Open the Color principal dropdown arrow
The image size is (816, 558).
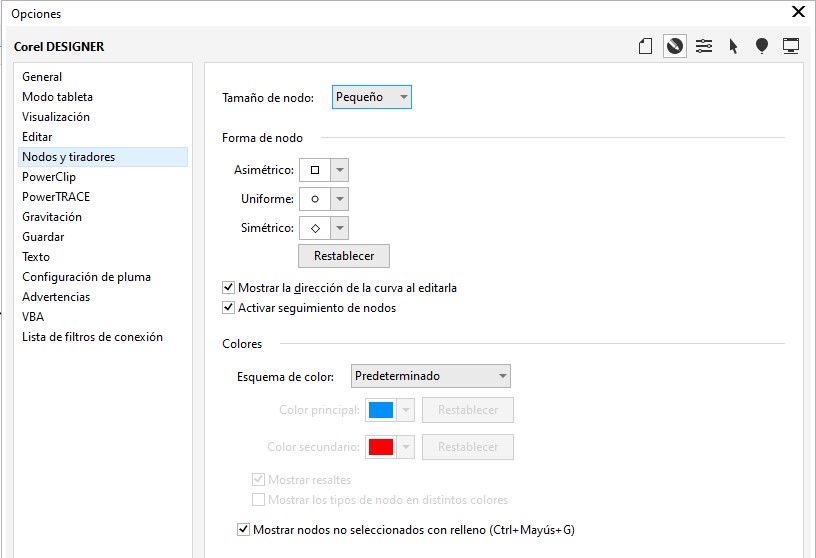click(x=406, y=410)
